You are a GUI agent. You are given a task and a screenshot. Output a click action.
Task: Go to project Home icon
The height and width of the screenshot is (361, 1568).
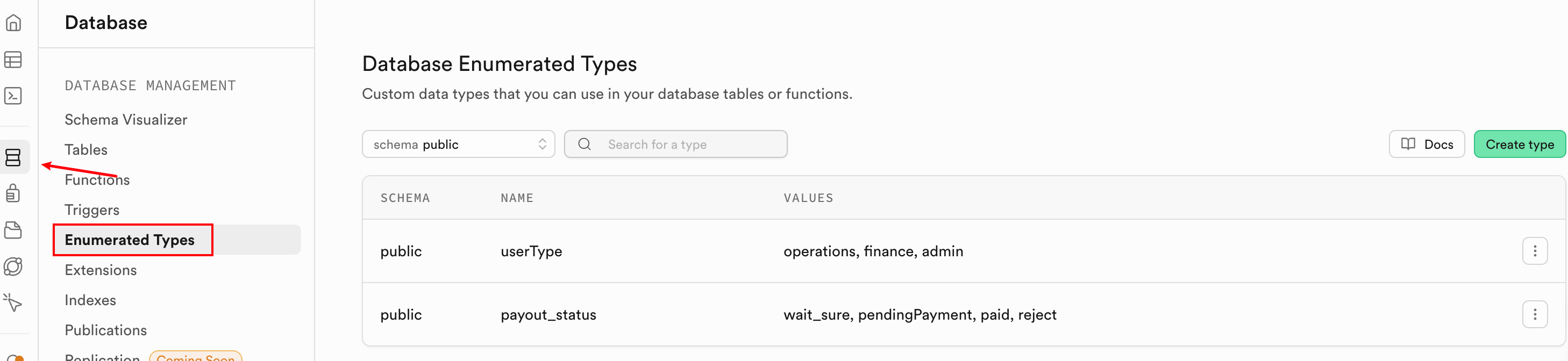point(13,23)
